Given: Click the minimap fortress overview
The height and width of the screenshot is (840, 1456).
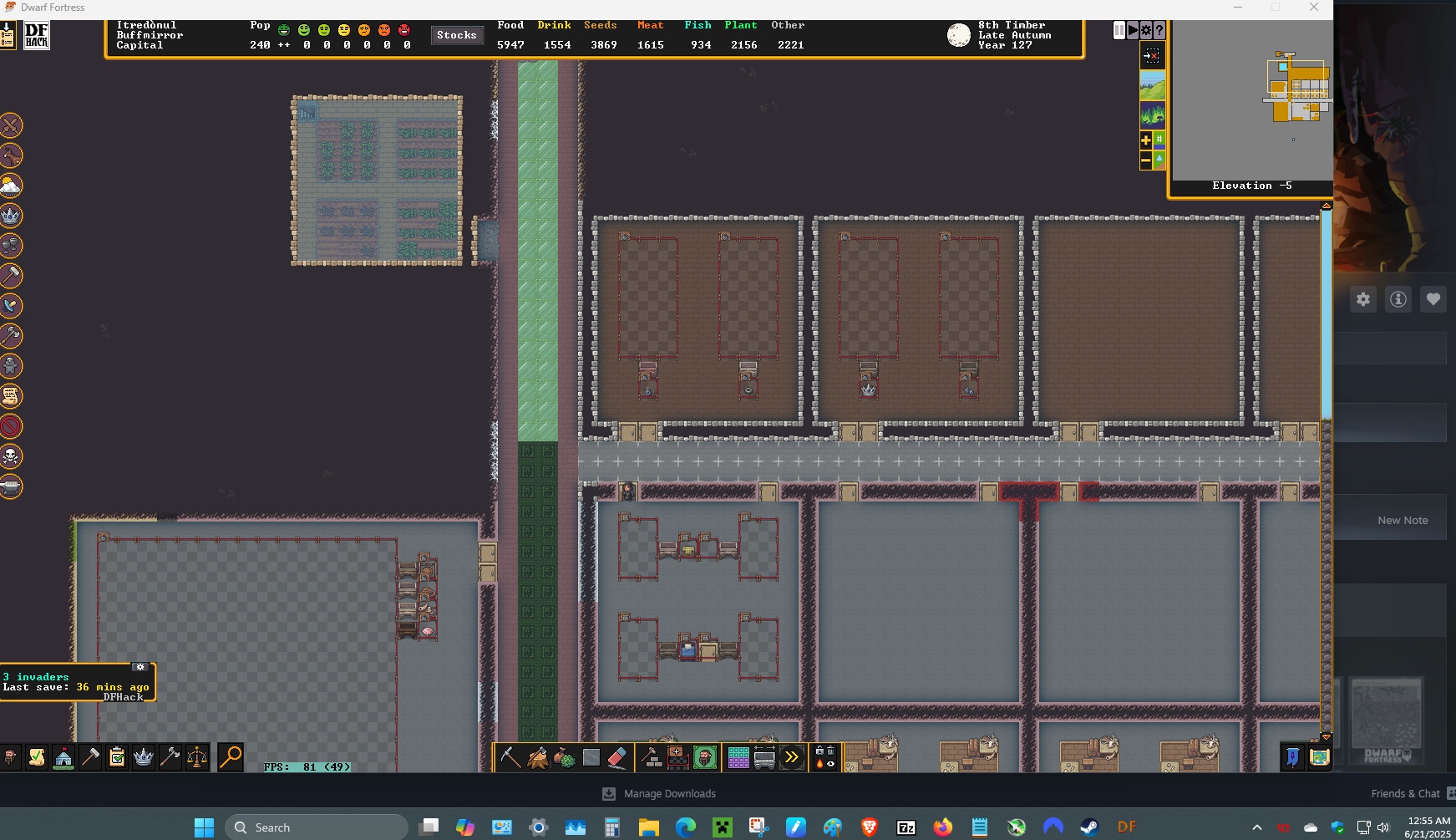Looking at the screenshot, I should coord(1253,100).
